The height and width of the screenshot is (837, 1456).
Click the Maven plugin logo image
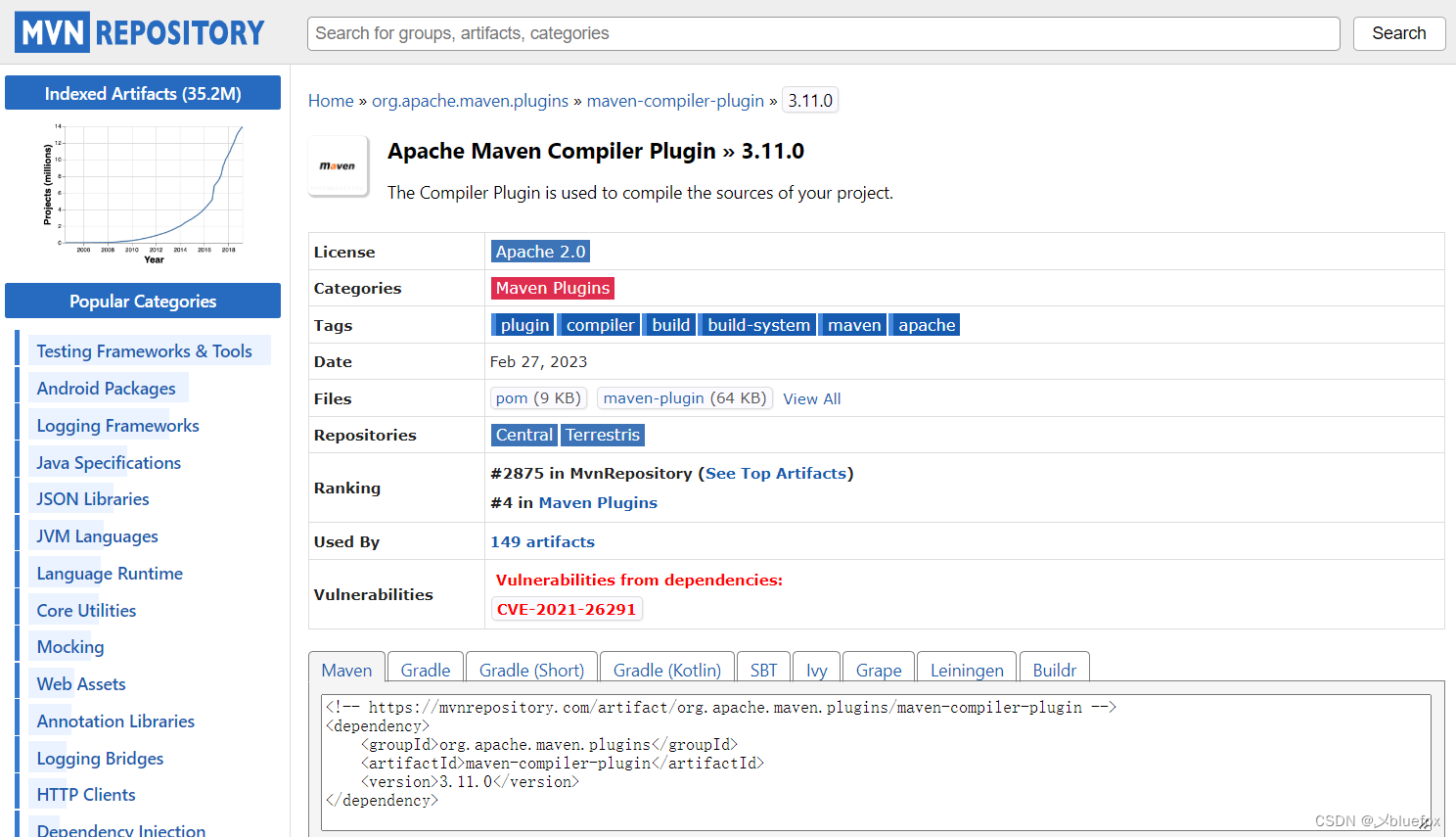(338, 165)
